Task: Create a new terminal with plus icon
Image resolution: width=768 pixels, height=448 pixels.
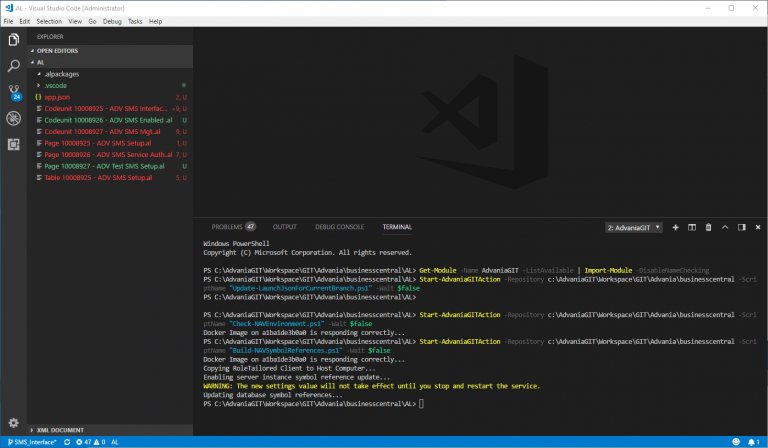Action: [x=676, y=227]
